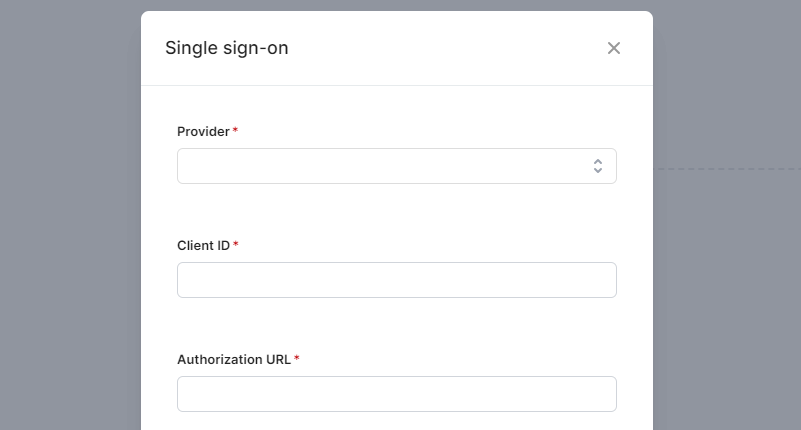
Task: Focus the Client ID text field
Action: [x=396, y=280]
